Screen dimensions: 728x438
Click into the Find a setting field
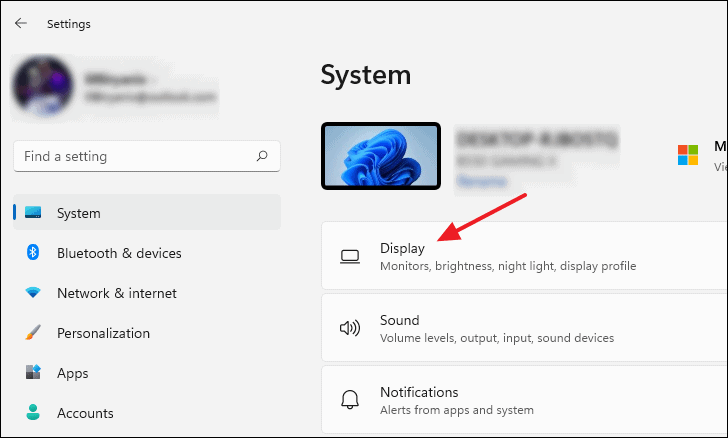[x=147, y=156]
